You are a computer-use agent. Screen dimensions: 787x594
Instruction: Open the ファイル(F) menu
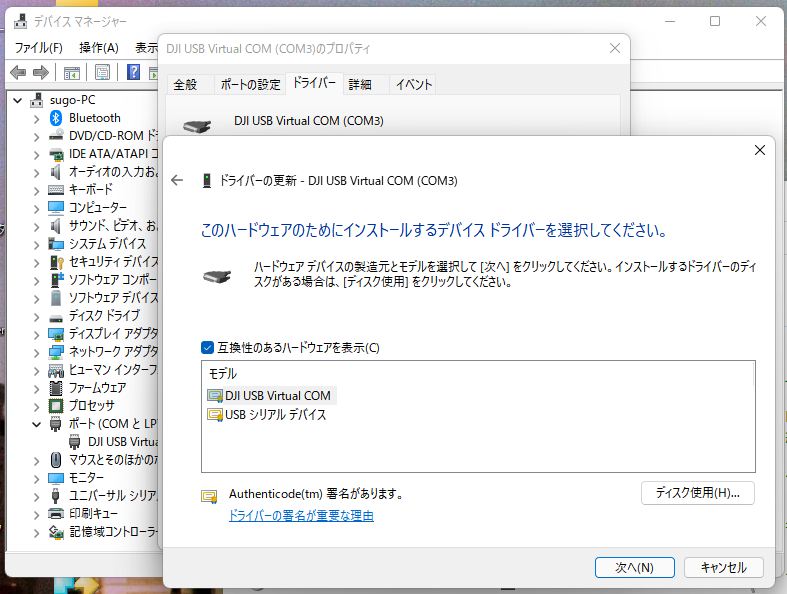[x=39, y=47]
